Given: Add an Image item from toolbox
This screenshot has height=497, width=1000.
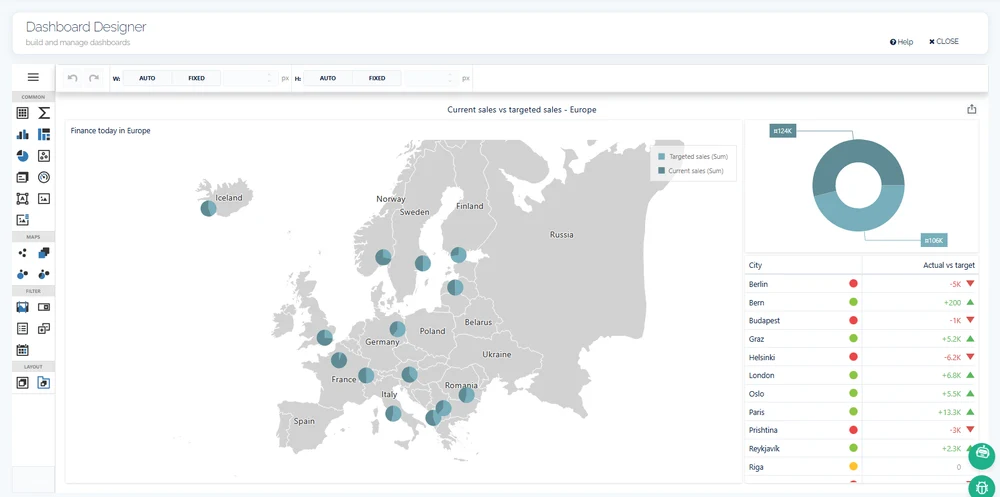Looking at the screenshot, I should [44, 198].
